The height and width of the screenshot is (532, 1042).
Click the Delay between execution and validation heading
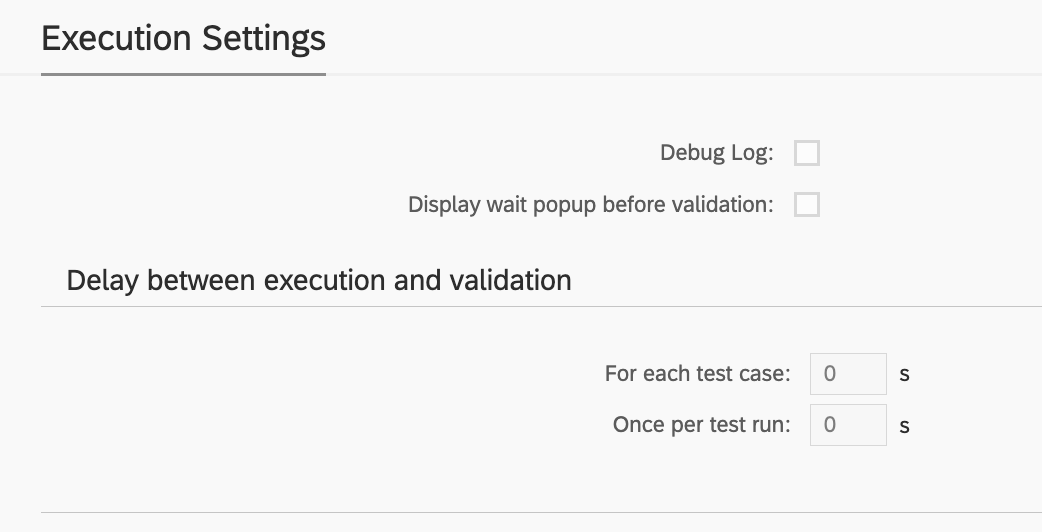tap(319, 280)
